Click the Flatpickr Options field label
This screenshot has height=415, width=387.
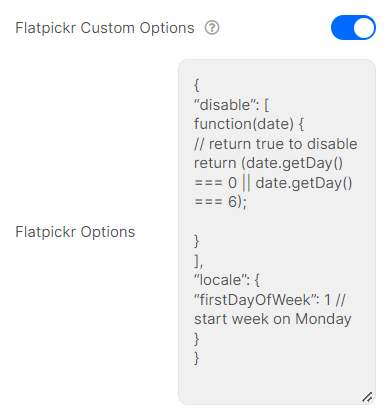[x=75, y=232]
